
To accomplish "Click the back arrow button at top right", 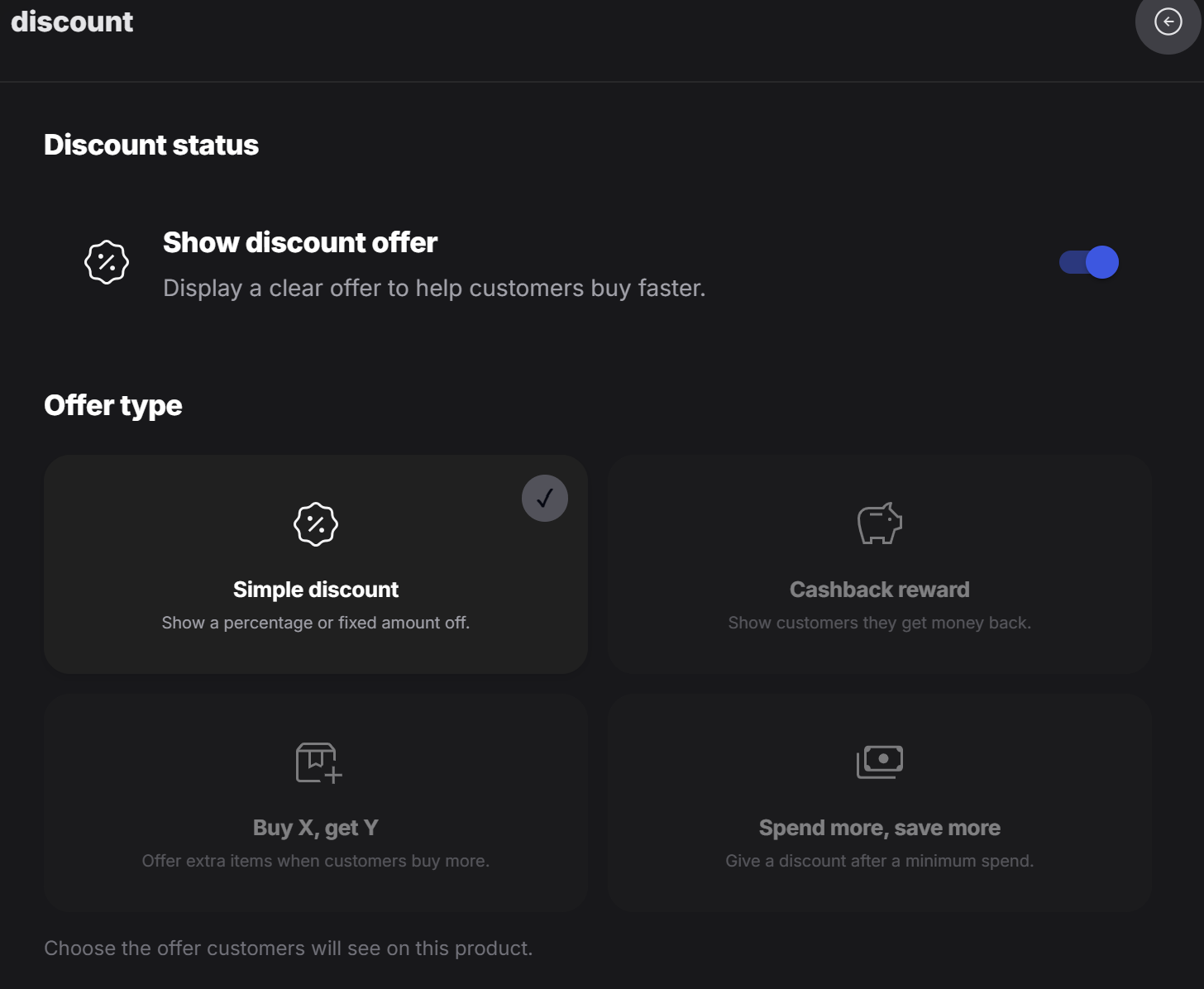I will [1168, 22].
